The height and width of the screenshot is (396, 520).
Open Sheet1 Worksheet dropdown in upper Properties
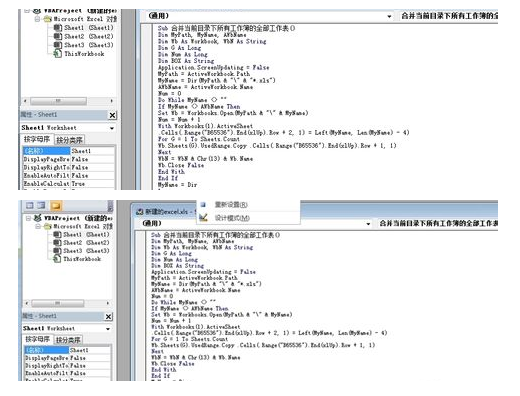(112, 128)
